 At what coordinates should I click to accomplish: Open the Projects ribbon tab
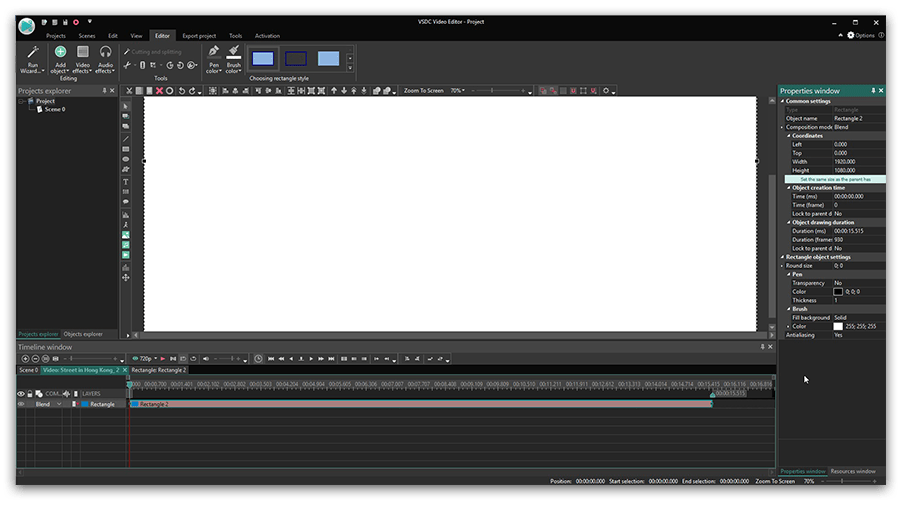click(x=56, y=36)
